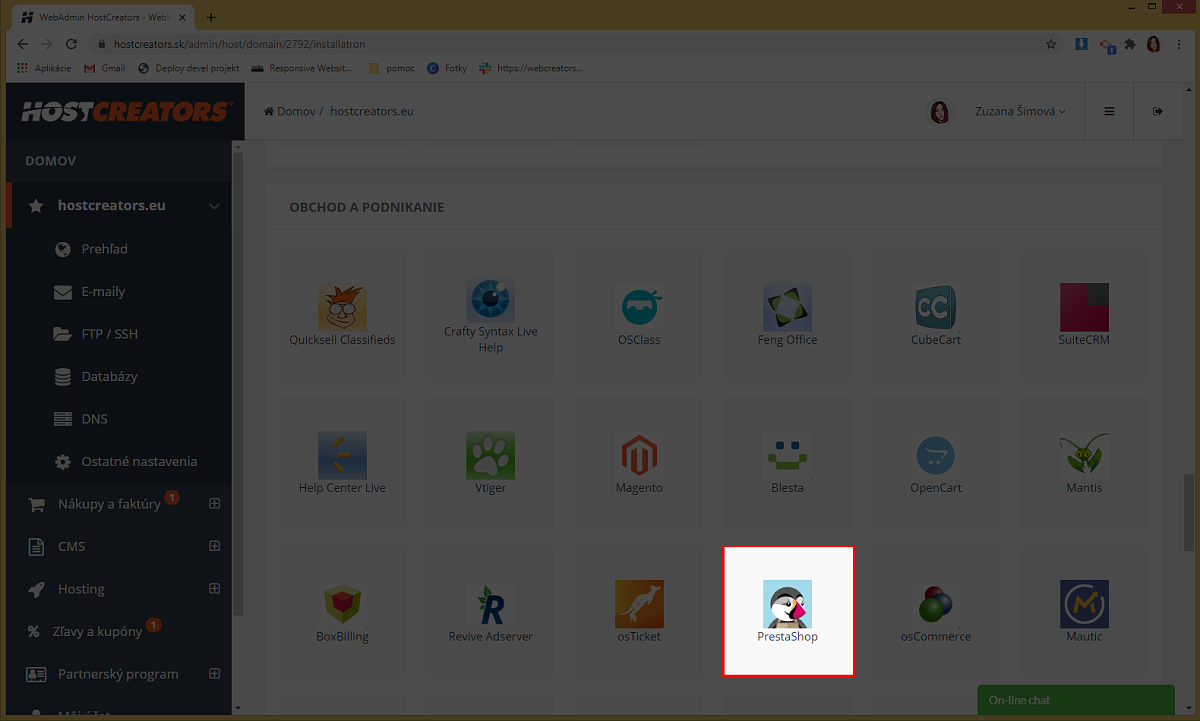Open the OSClass app icon

pyautogui.click(x=639, y=308)
